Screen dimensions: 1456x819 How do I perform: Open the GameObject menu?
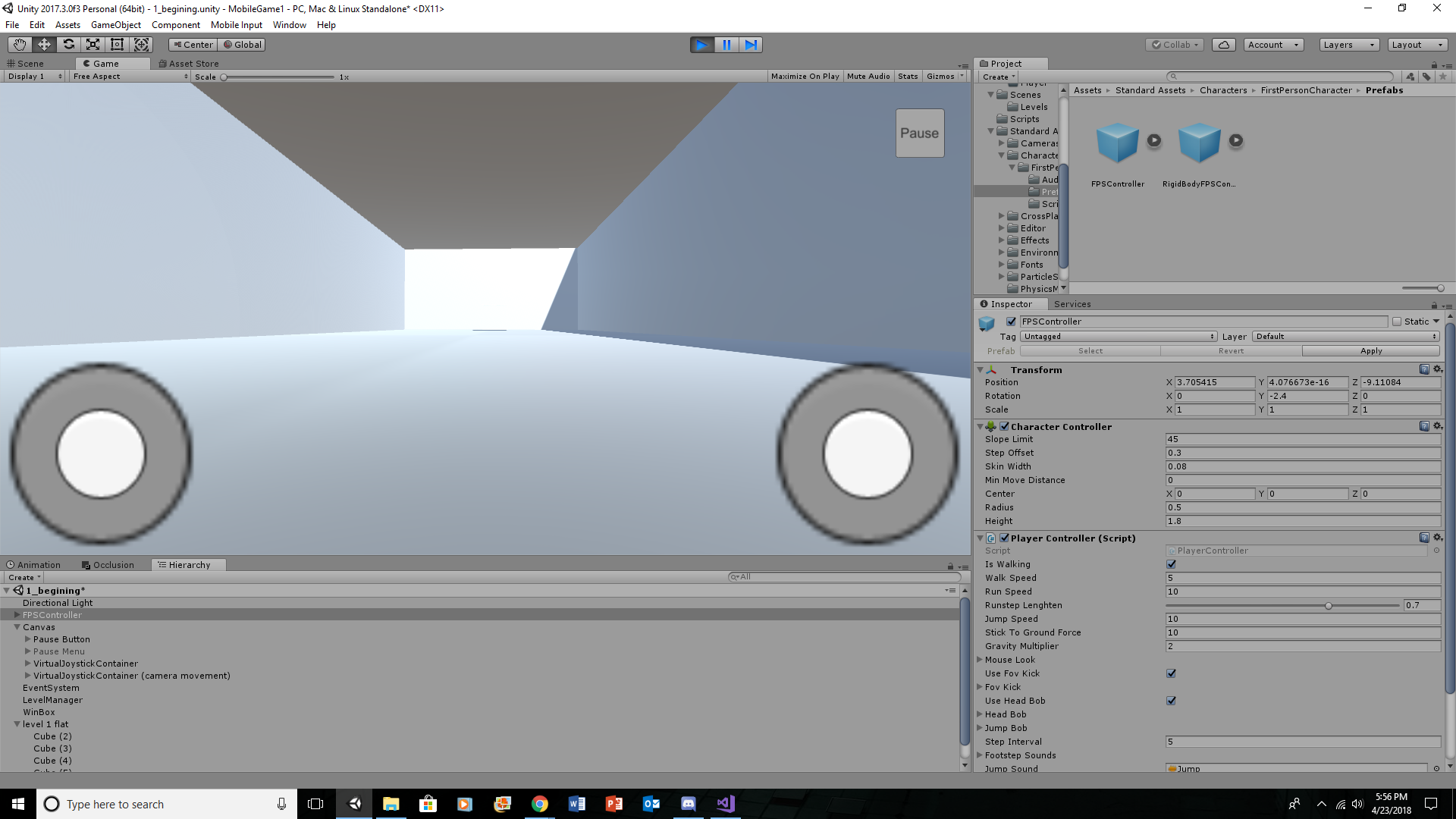[x=116, y=25]
